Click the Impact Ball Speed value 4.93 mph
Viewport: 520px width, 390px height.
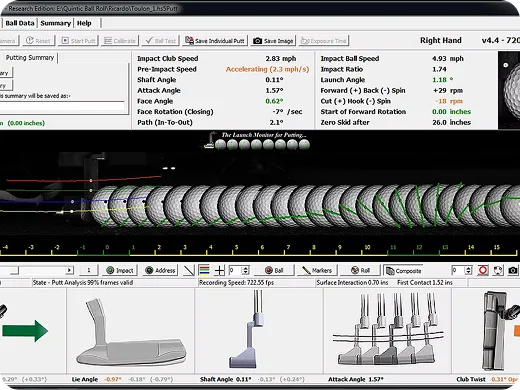pyautogui.click(x=447, y=59)
